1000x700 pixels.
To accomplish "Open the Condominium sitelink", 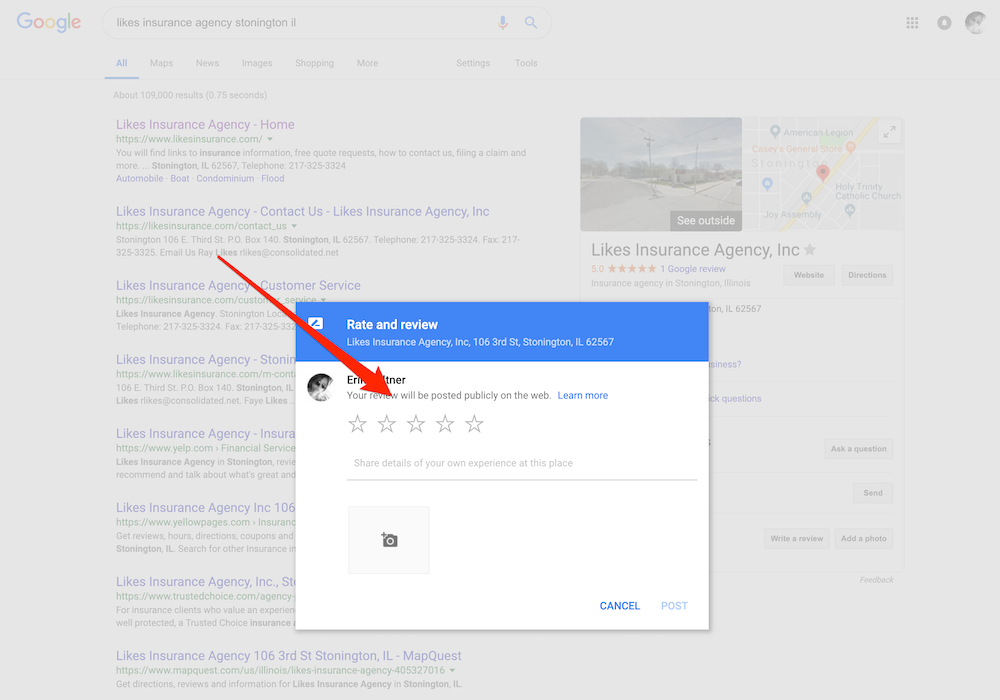I will coord(225,179).
